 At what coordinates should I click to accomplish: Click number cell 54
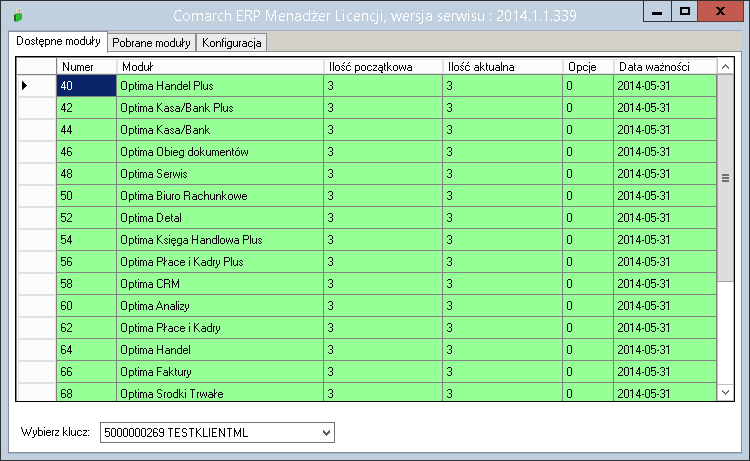87,240
